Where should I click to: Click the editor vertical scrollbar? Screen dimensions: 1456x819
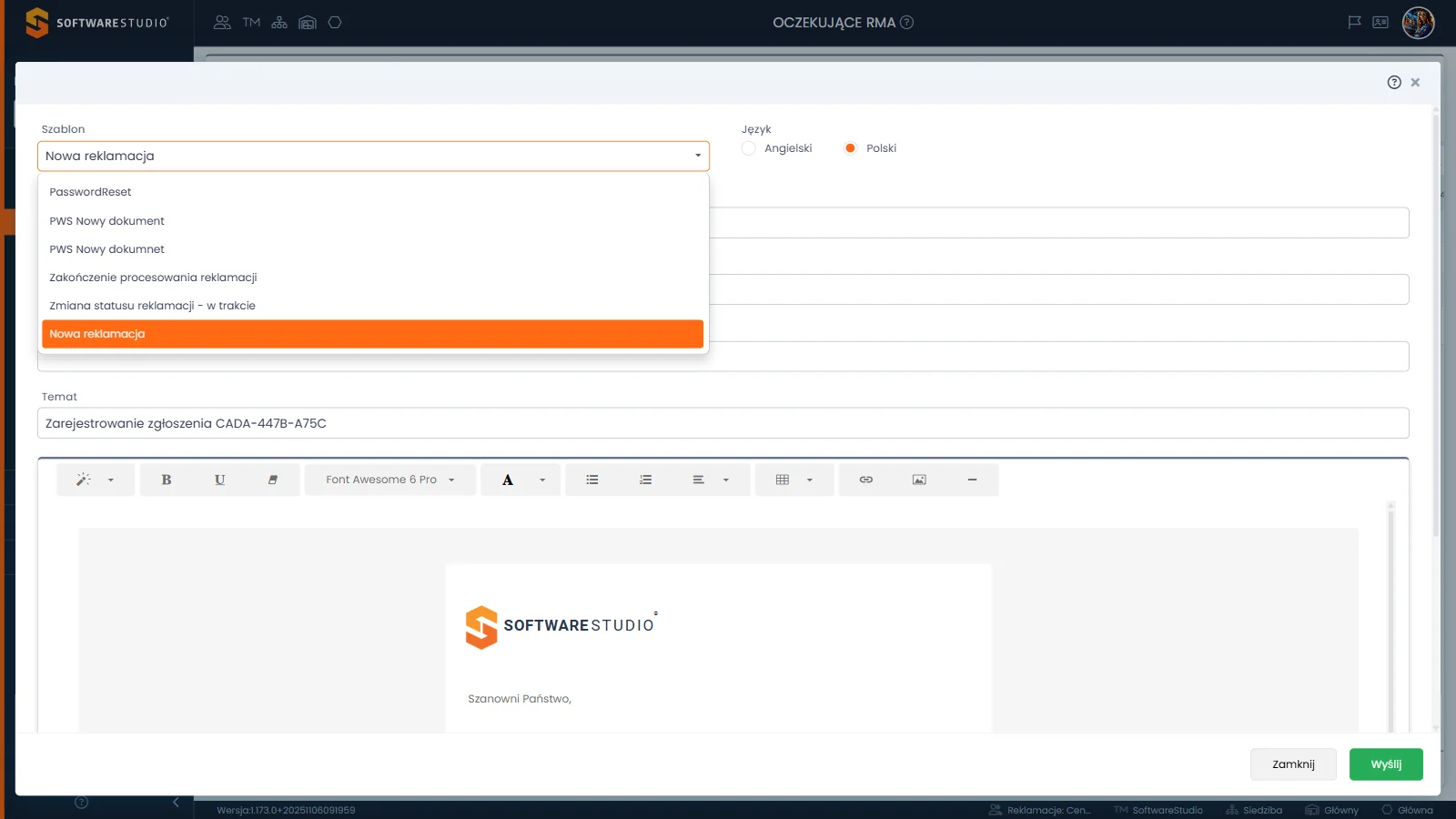1390,619
